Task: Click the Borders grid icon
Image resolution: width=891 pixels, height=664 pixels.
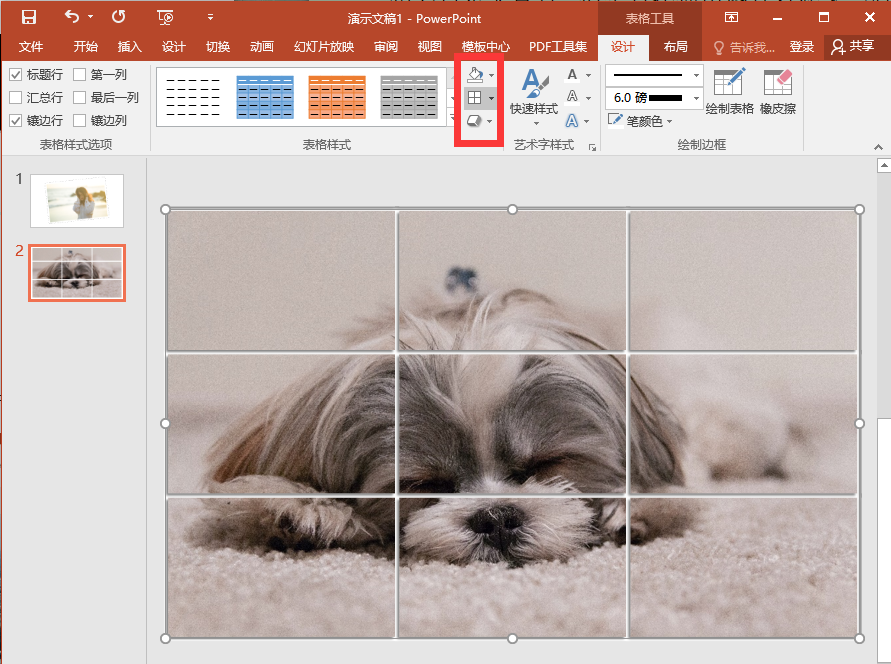Action: pyautogui.click(x=474, y=98)
